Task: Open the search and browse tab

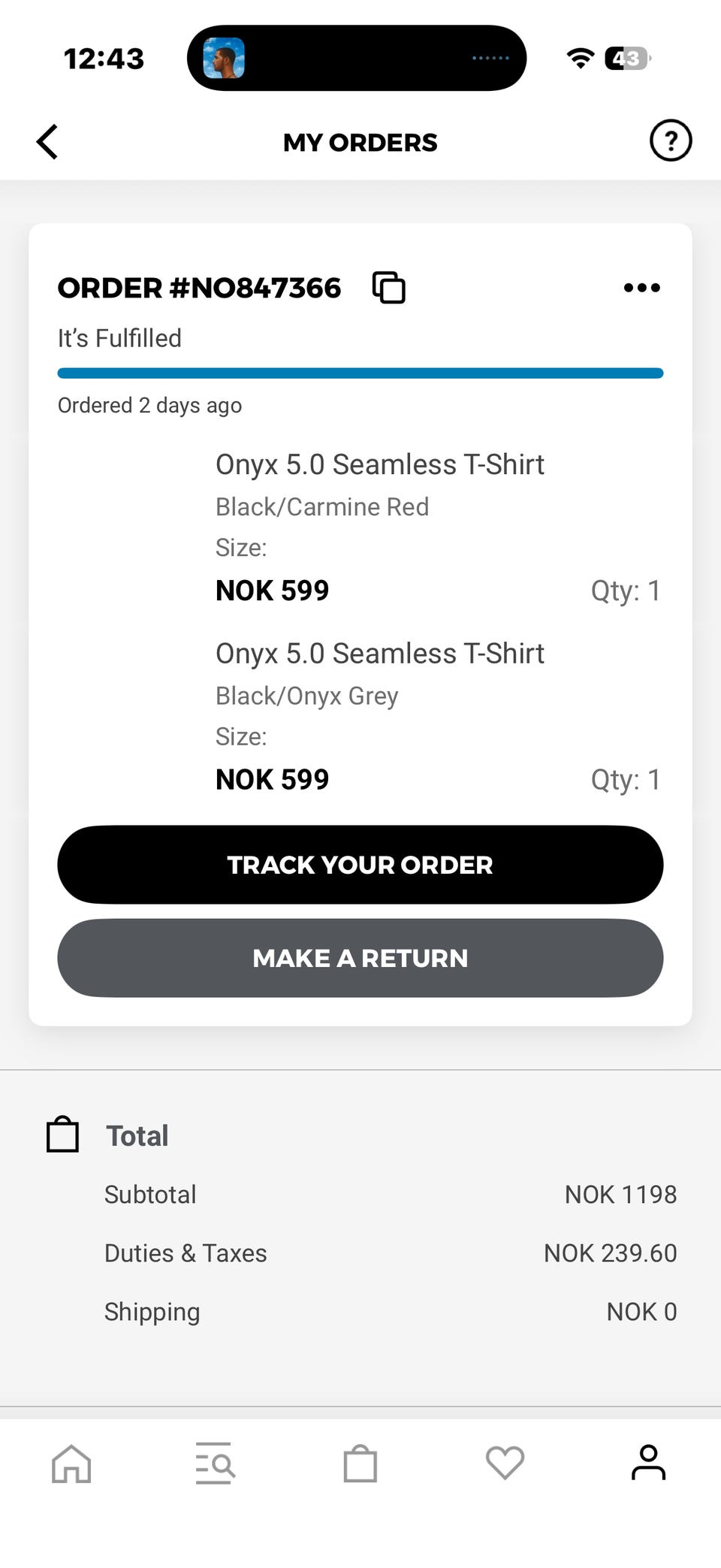Action: [x=216, y=1463]
